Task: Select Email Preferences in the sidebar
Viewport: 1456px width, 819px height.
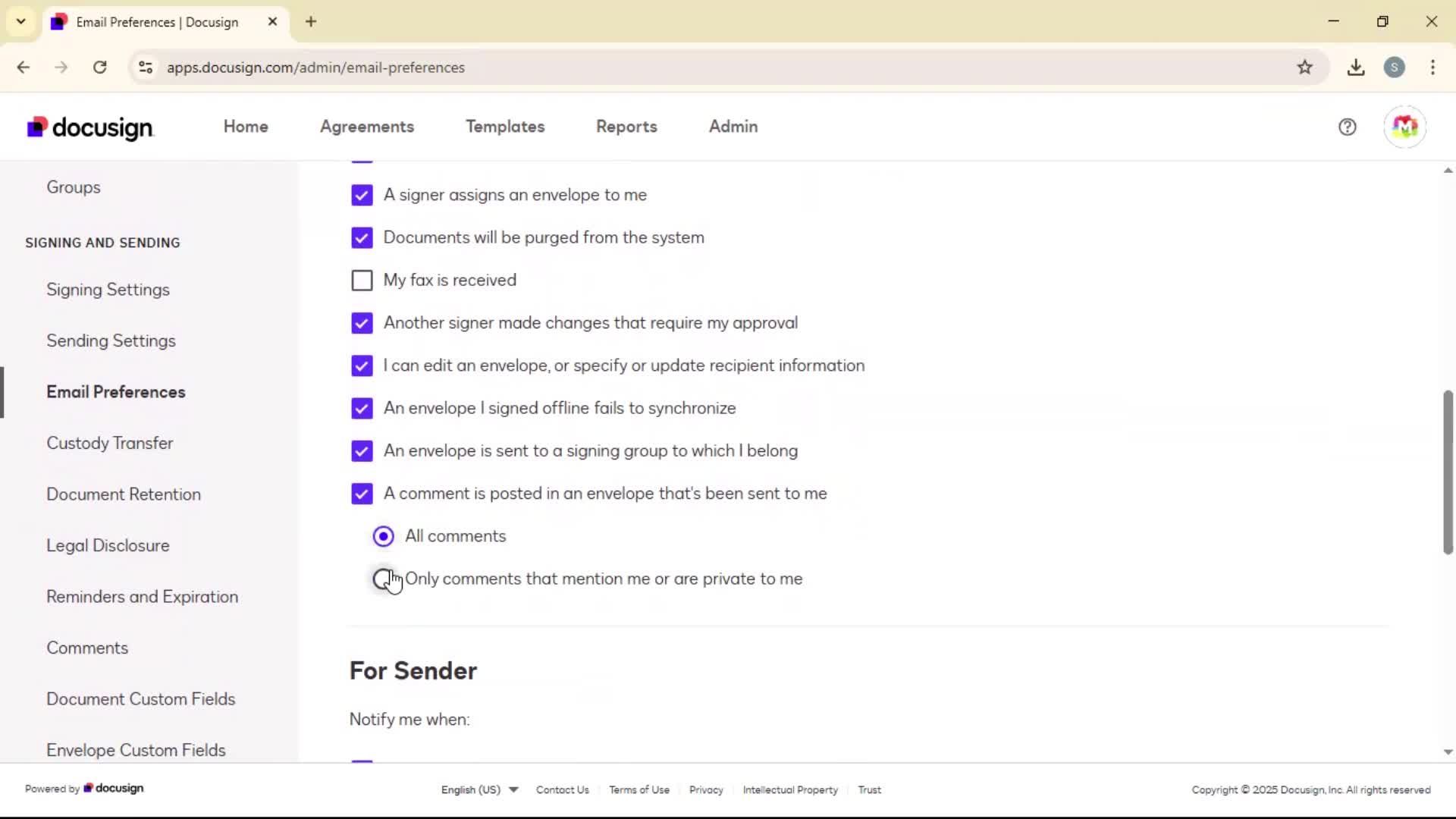Action: click(116, 392)
